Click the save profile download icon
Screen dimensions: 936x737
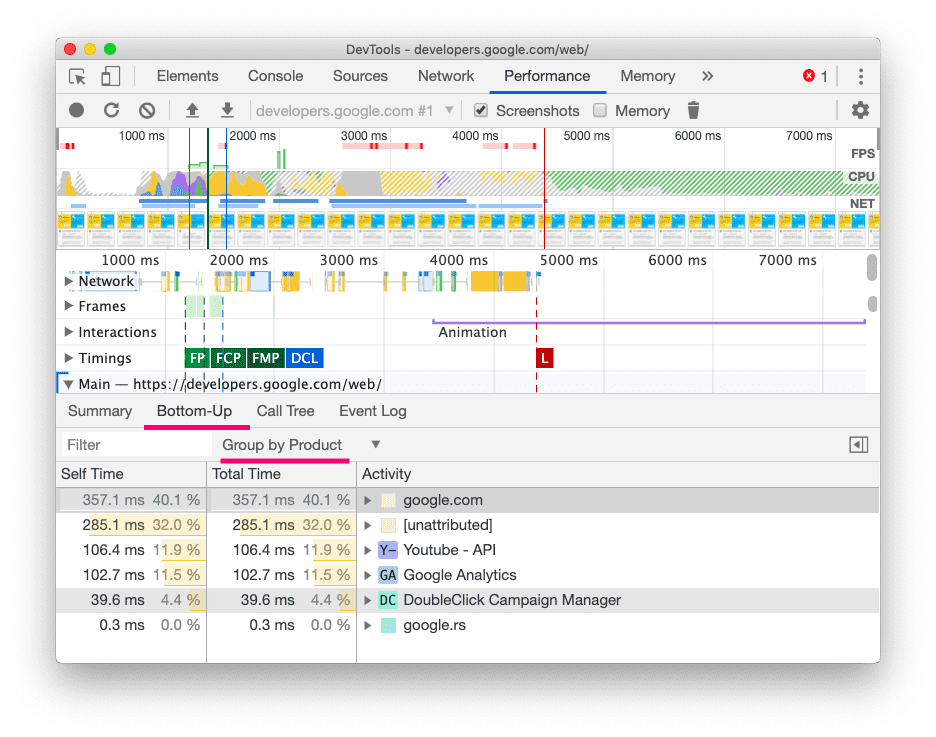pyautogui.click(x=227, y=111)
